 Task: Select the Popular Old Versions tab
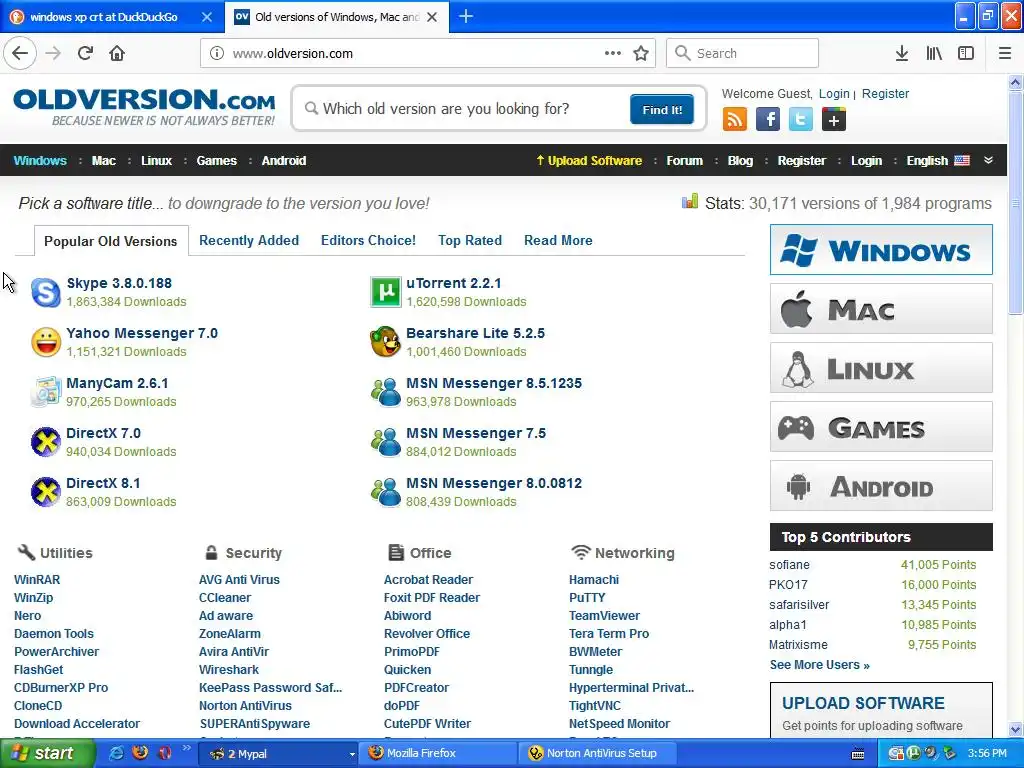pyautogui.click(x=111, y=241)
